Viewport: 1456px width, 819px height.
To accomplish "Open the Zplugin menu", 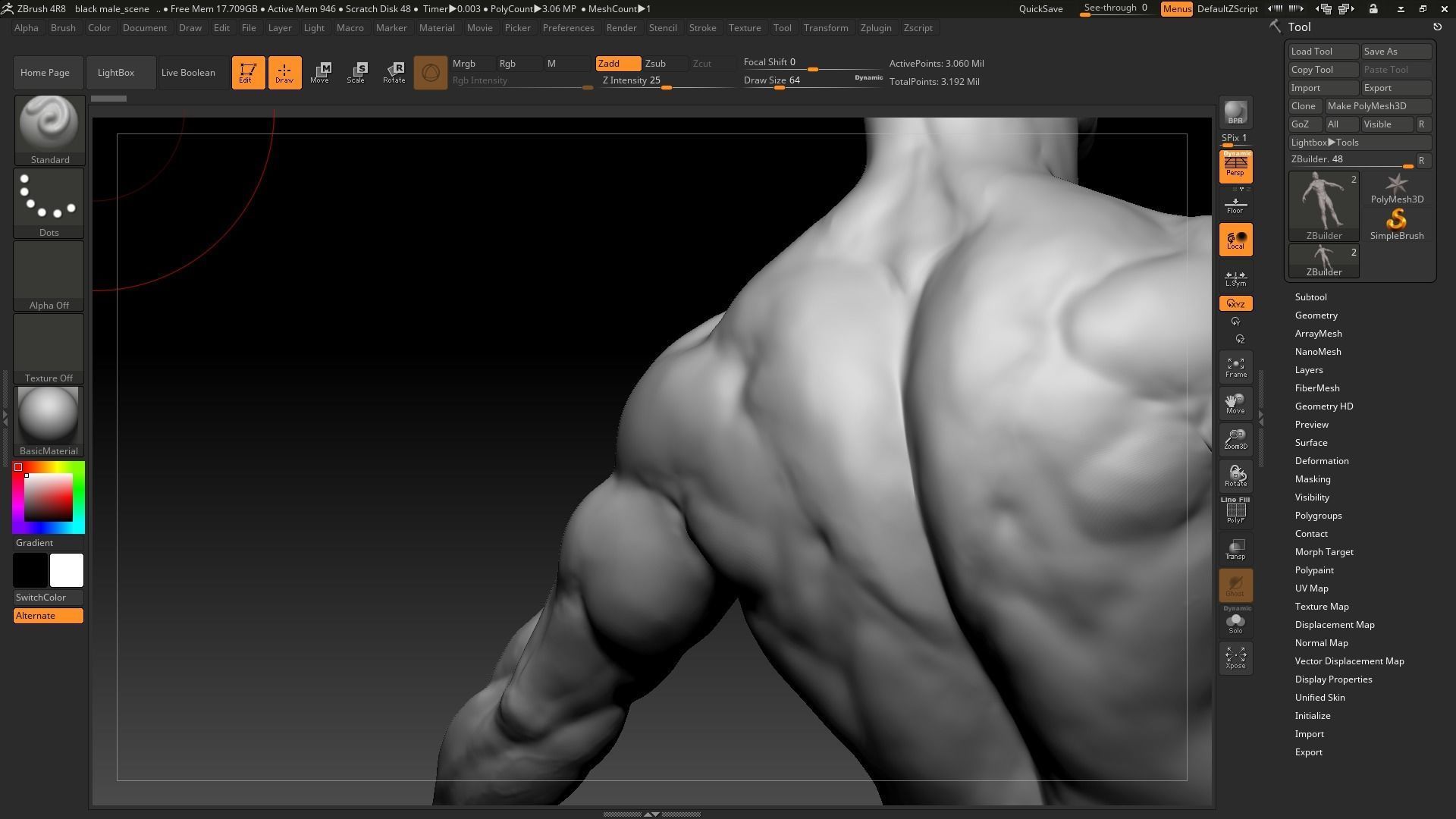I will [876, 27].
